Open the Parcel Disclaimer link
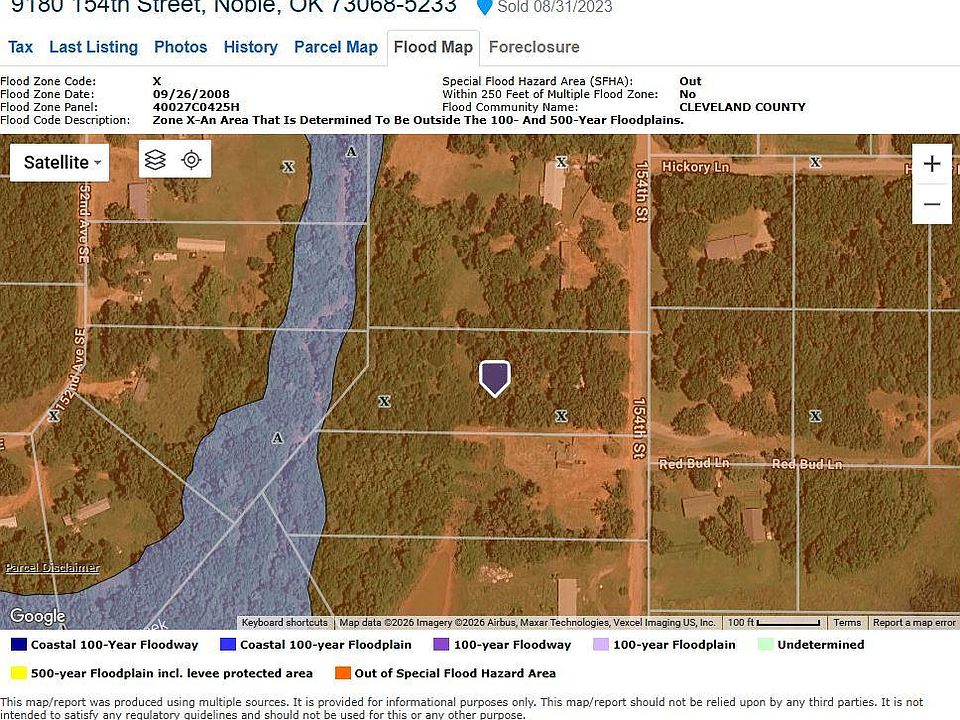The height and width of the screenshot is (720, 960). point(52,568)
